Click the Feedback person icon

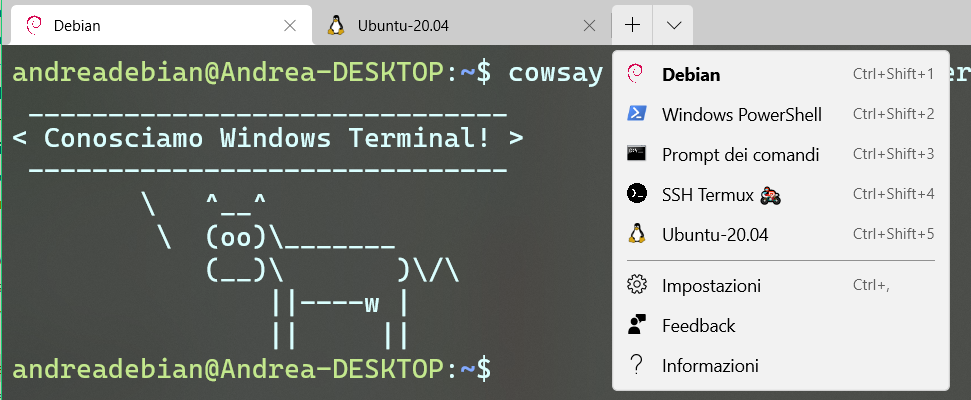coord(637,324)
